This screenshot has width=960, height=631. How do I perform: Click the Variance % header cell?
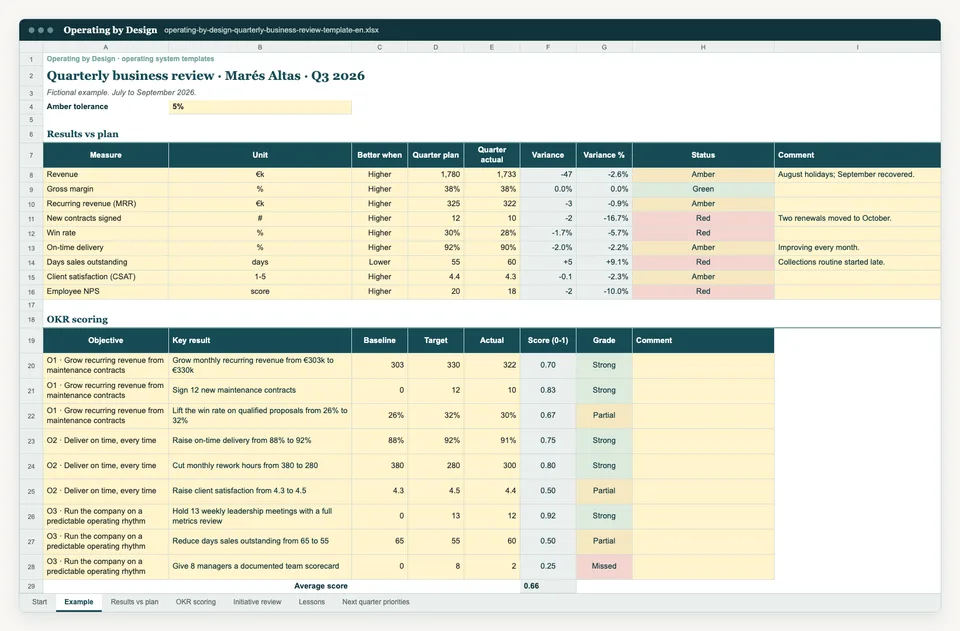604,155
